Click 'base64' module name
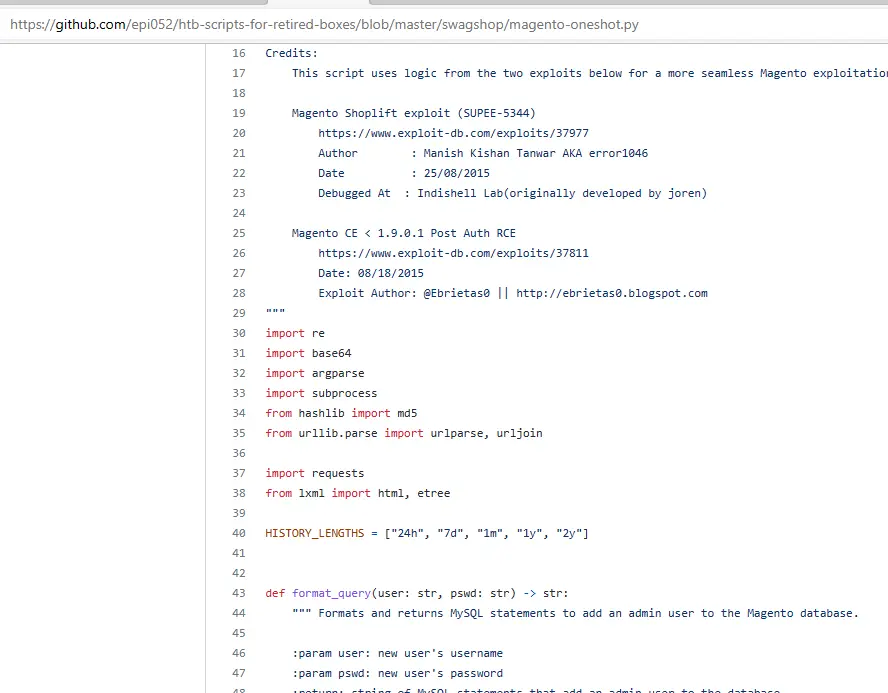This screenshot has height=693, width=888. point(332,353)
